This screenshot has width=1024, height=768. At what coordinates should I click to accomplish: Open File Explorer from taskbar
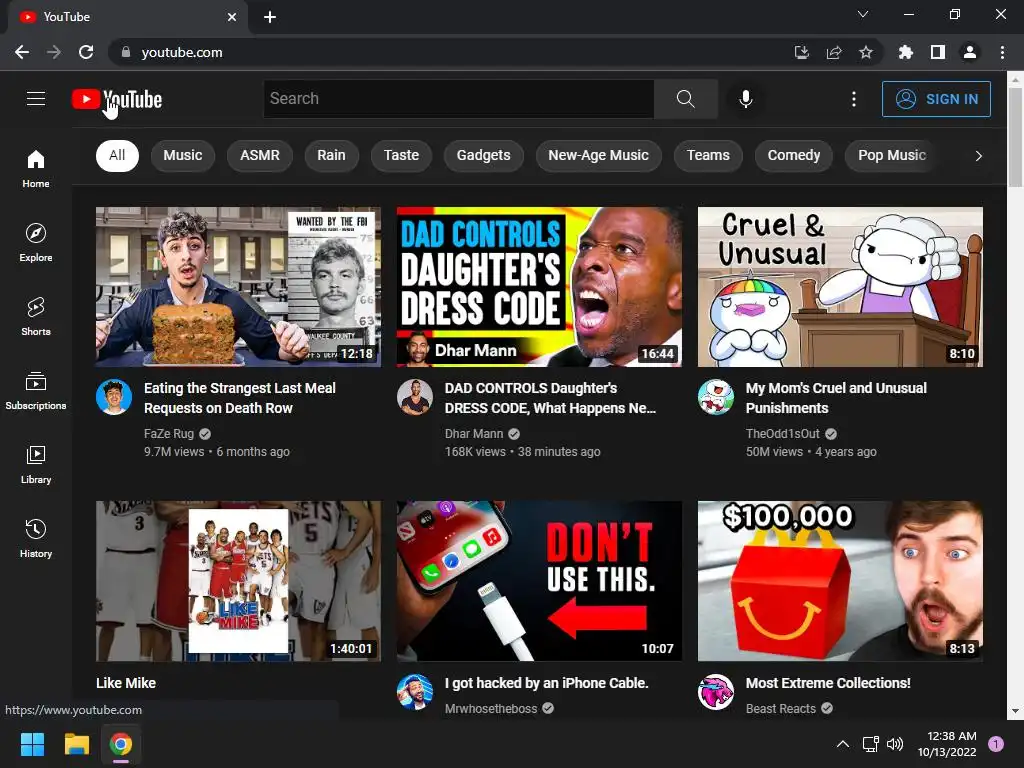coord(76,744)
